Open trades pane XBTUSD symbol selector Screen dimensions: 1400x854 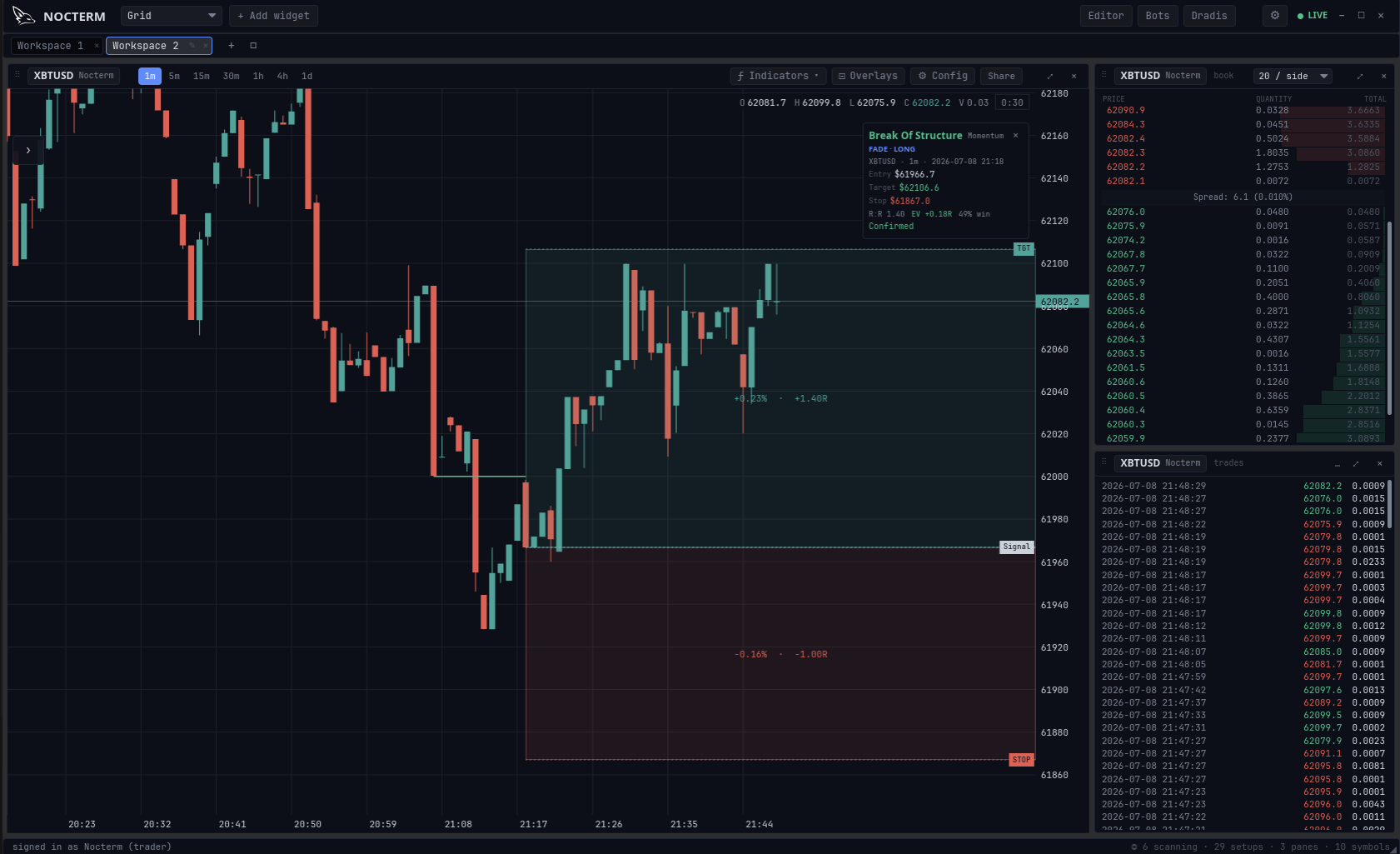(x=1160, y=463)
